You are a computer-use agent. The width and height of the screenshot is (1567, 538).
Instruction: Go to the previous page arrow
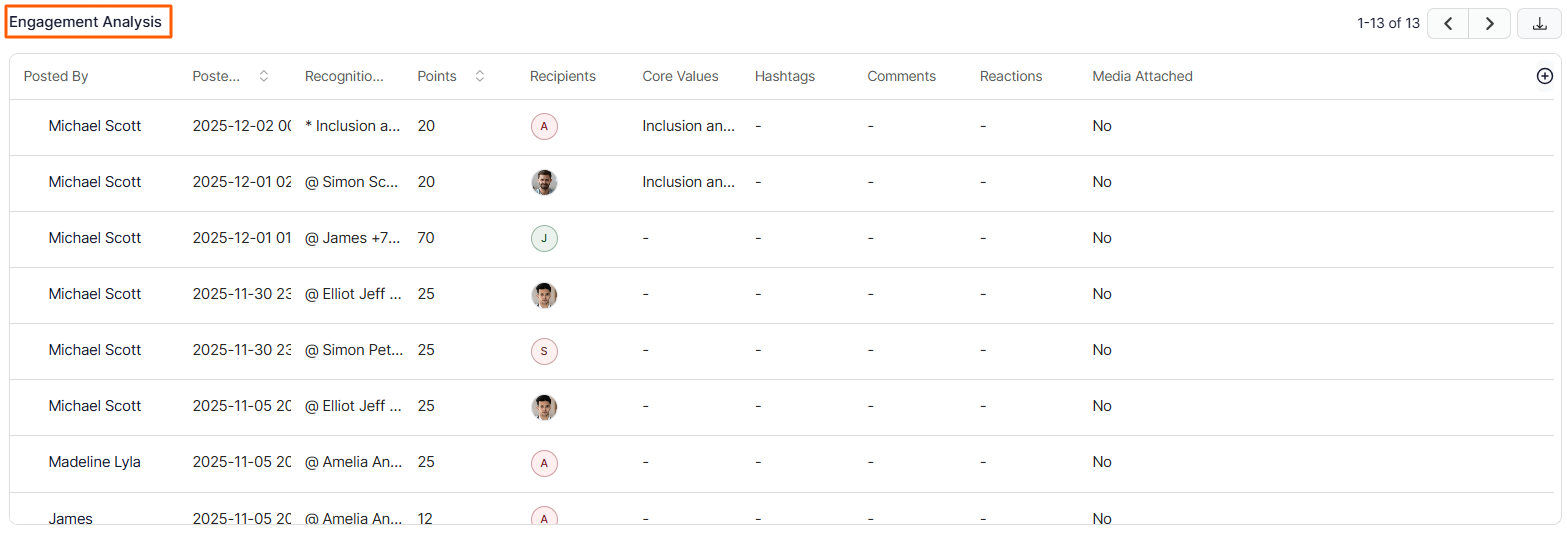(1447, 23)
